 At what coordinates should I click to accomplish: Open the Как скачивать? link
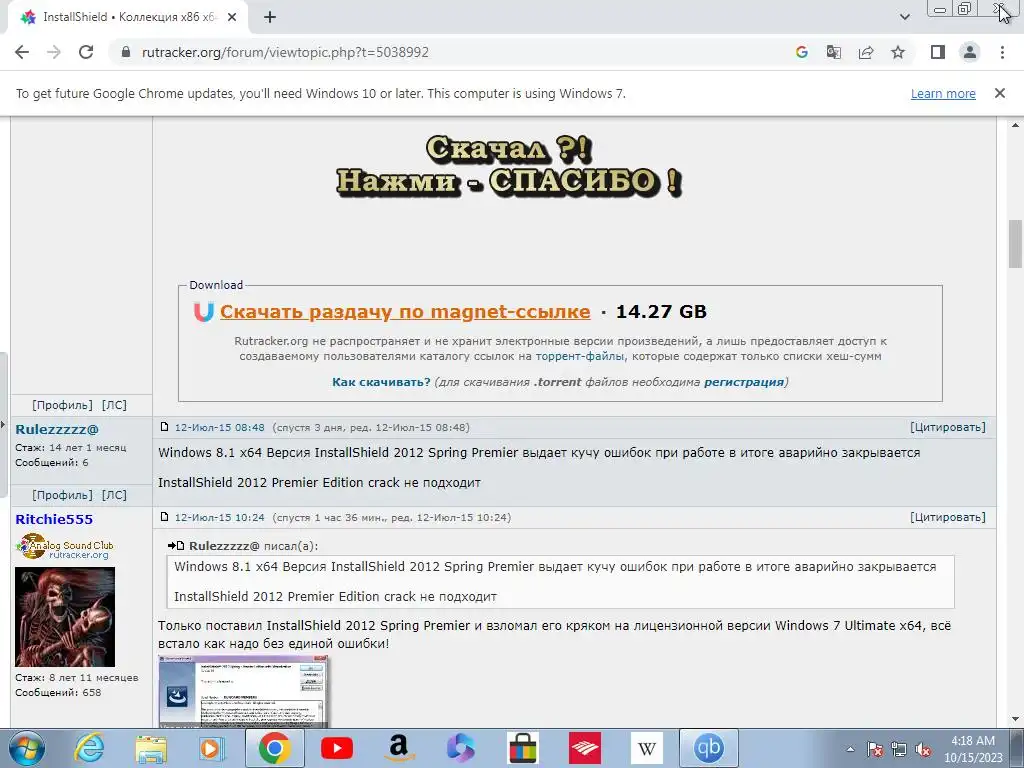(381, 382)
